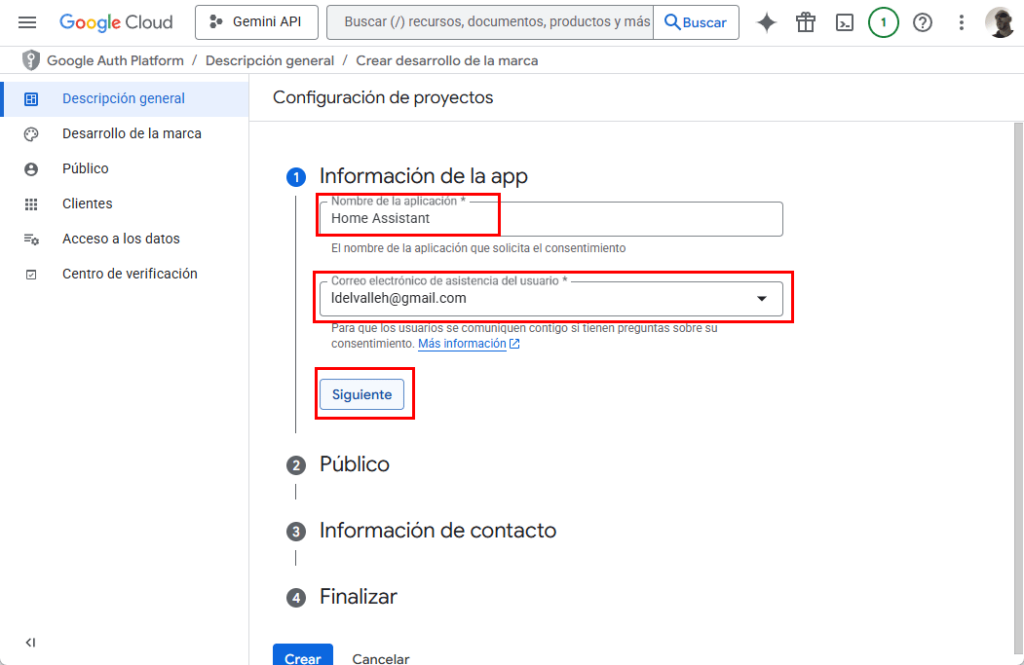Open the gift free trial icon
Viewport: 1024px width, 665px height.
(x=806, y=22)
